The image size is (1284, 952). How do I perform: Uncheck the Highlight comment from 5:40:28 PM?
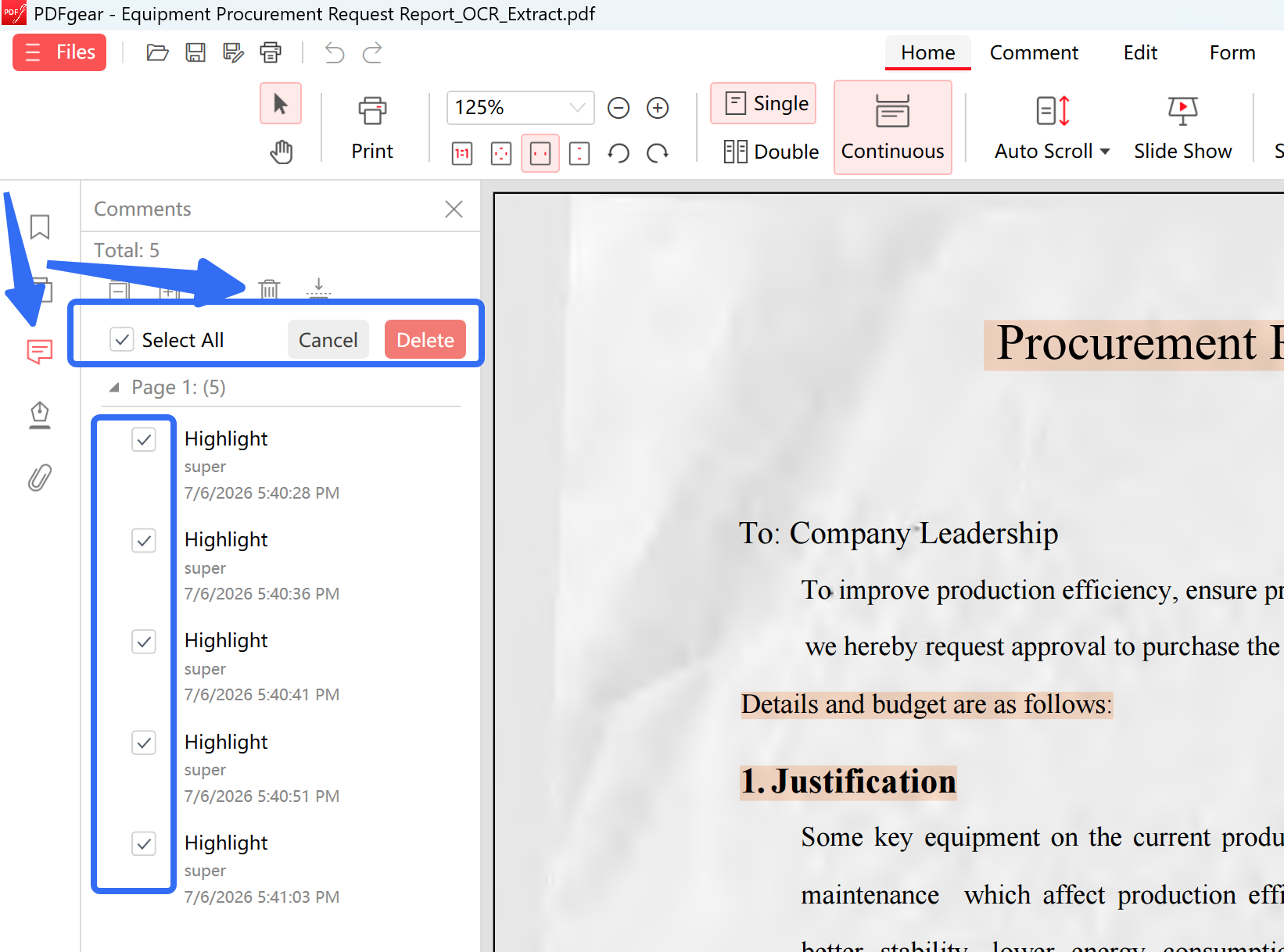point(144,439)
